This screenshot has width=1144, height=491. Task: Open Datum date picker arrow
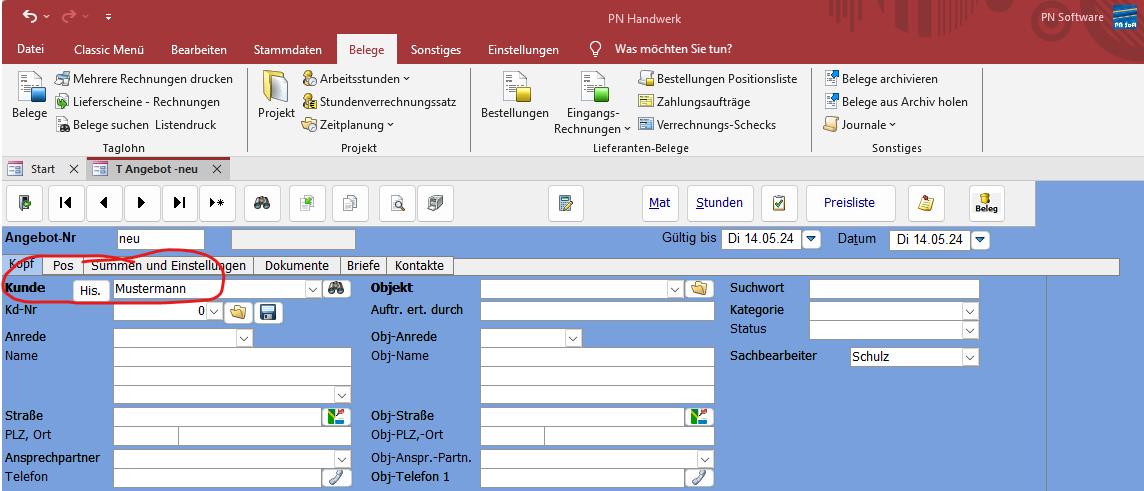click(x=981, y=239)
